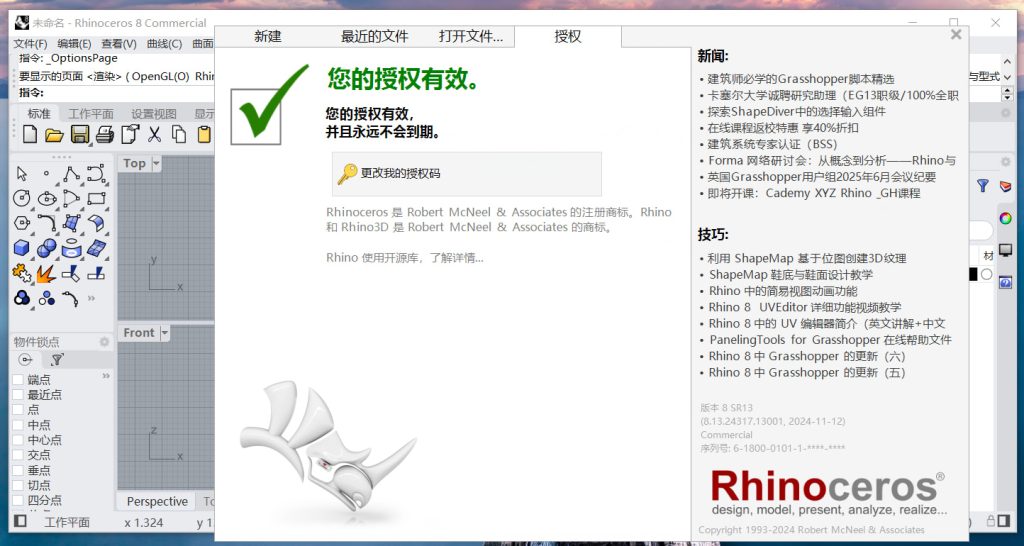Click the blue funnel filter icon in right panel
This screenshot has width=1024, height=546.
[983, 185]
